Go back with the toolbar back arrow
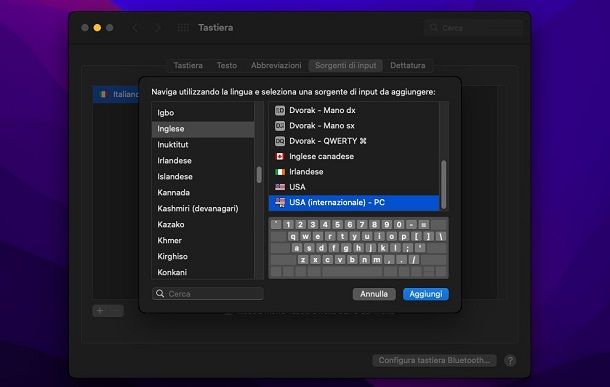The width and height of the screenshot is (610, 387). (x=135, y=28)
